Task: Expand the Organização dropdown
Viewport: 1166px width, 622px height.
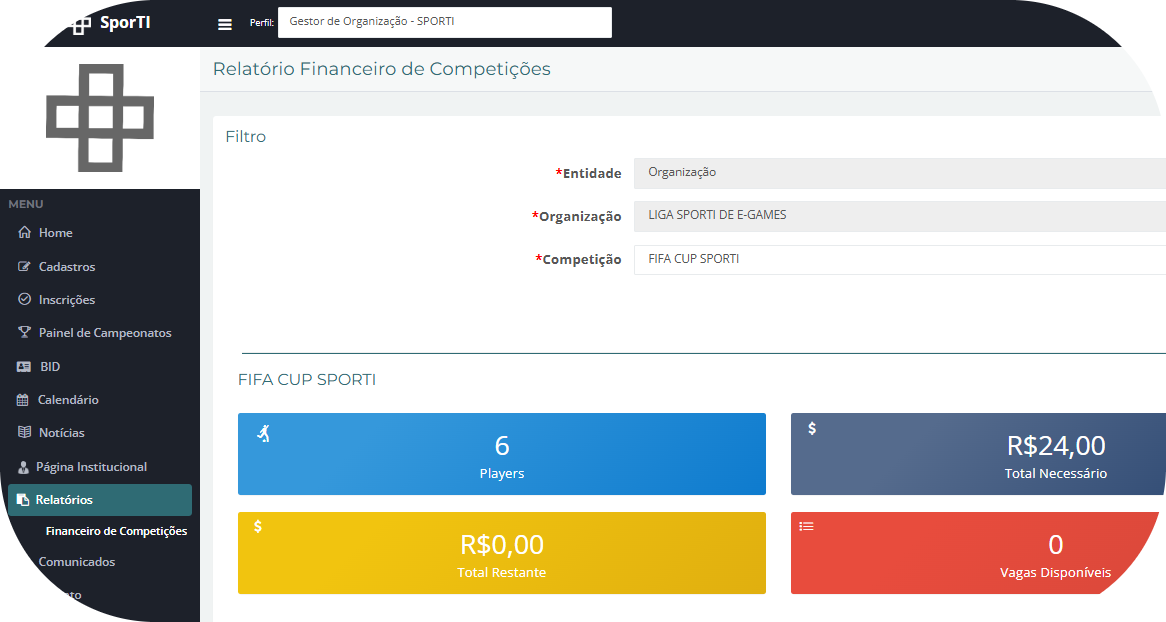Action: point(899,216)
